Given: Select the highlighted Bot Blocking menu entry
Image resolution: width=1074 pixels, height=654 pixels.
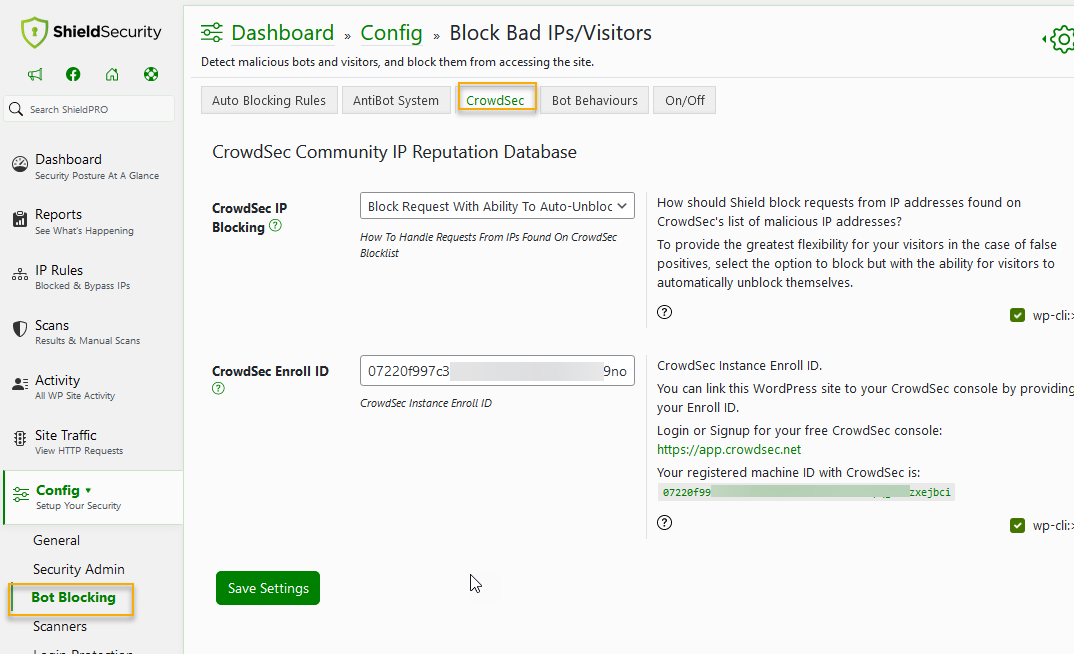Looking at the screenshot, I should coord(70,597).
